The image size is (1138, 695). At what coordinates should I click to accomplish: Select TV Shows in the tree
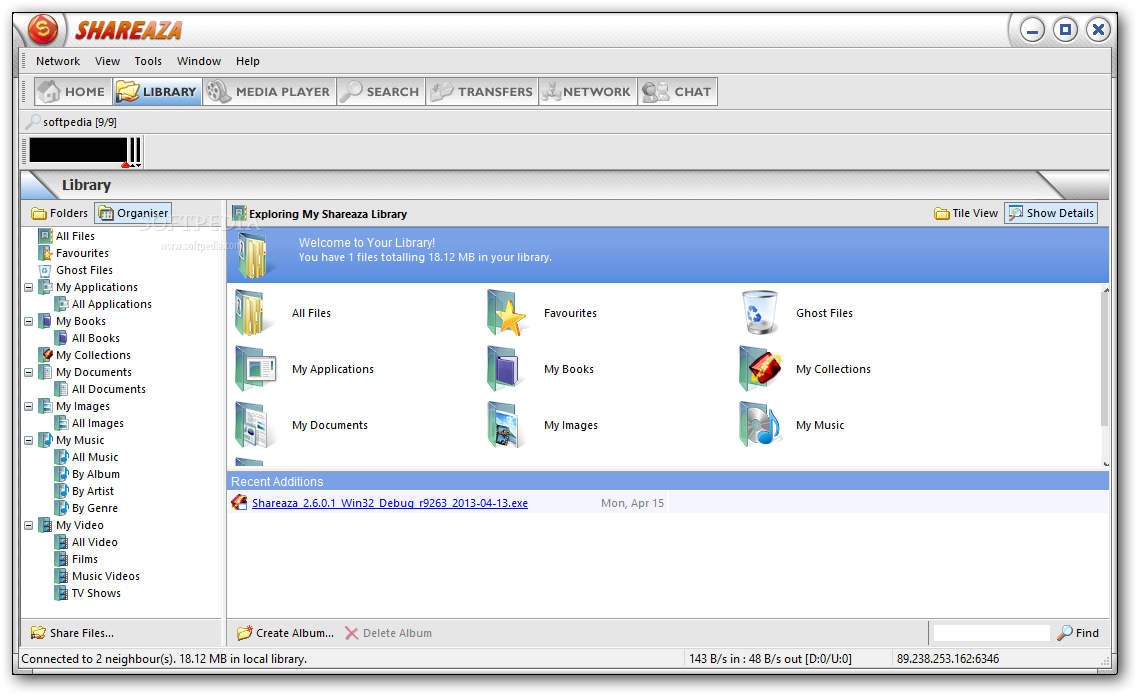pos(96,593)
